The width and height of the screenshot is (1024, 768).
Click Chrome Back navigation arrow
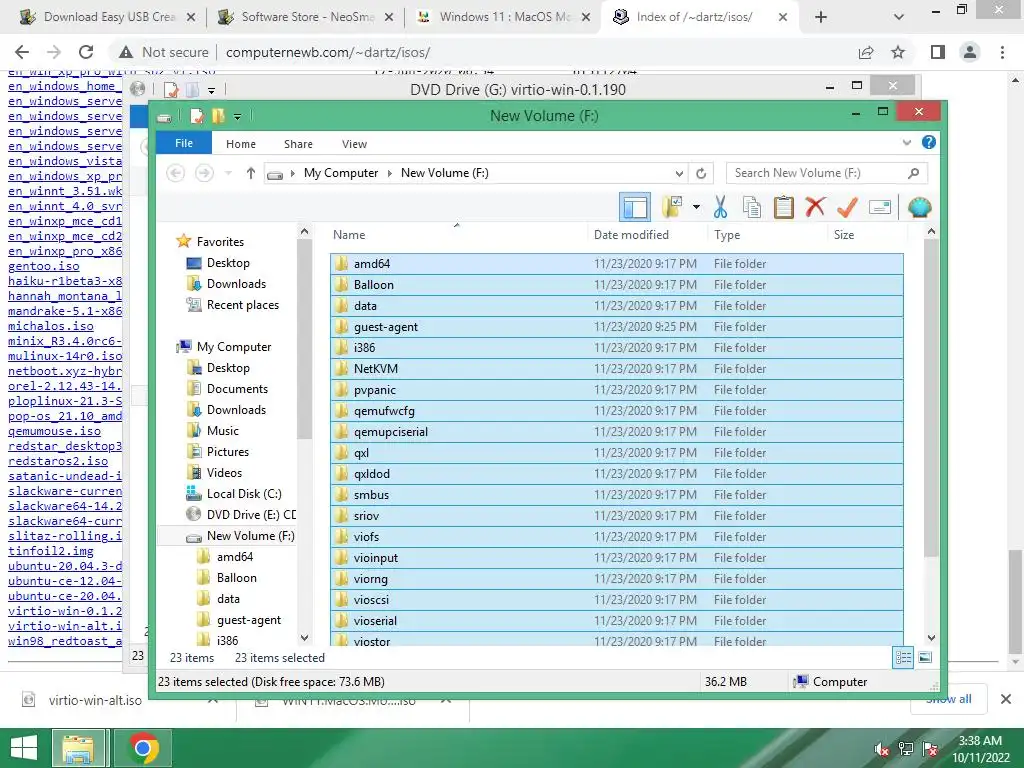[22, 52]
